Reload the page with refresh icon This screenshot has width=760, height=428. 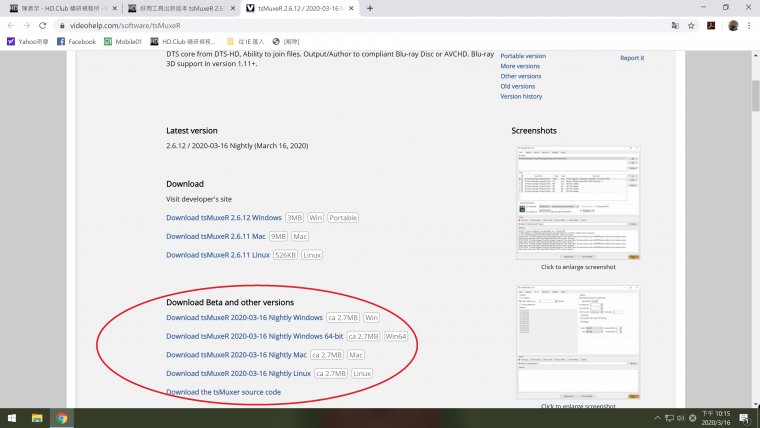coord(46,25)
